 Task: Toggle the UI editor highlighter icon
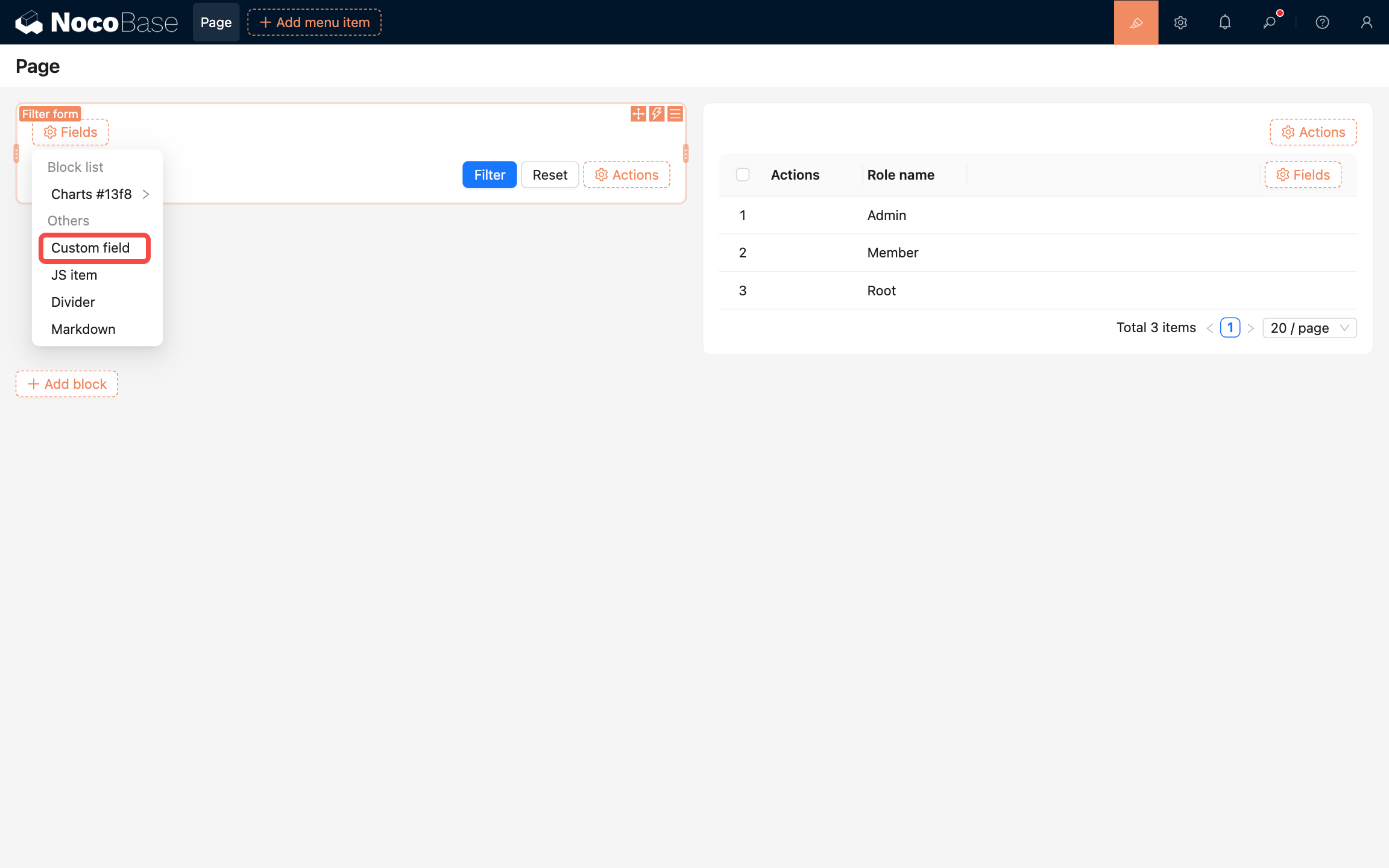[x=1136, y=22]
